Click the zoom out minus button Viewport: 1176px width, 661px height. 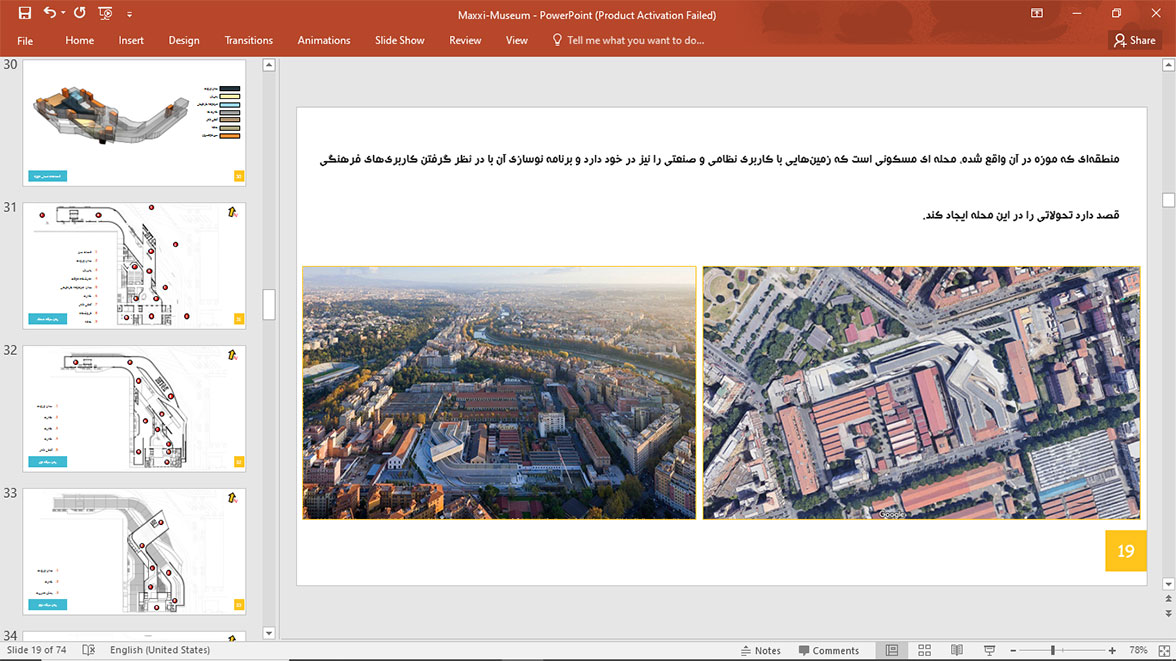(x=1013, y=650)
